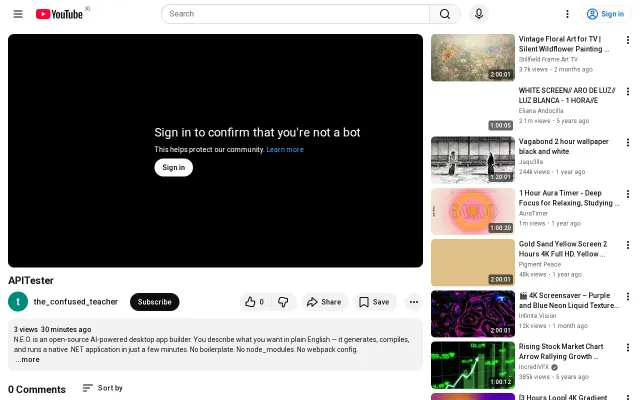Screen dimensions: 640x400
Task: Open WHITE SCREEN video title
Action: coord(567,95)
